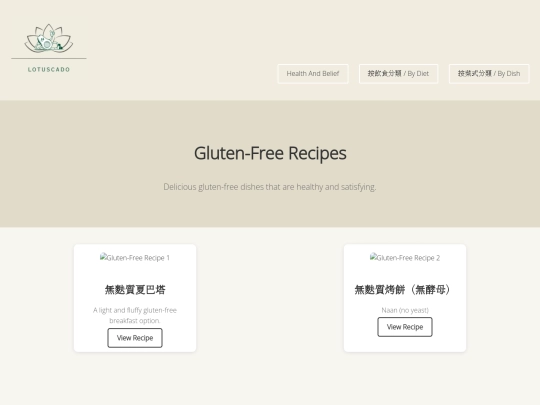The width and height of the screenshot is (540, 405).
Task: Click the Gluten-Free Recipe 2 broken image
Action: tap(405, 258)
